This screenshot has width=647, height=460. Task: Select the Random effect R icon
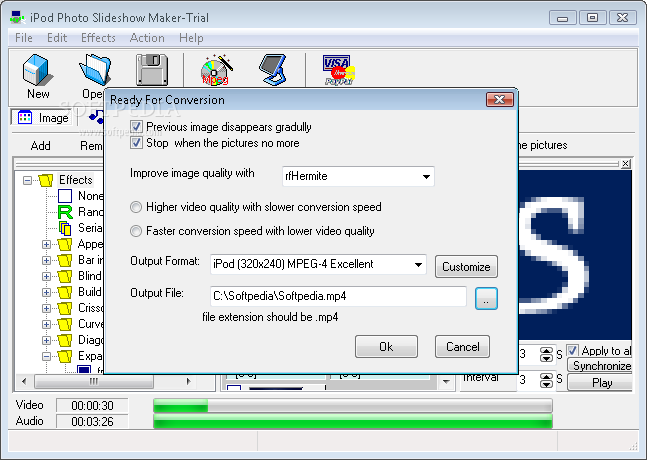pyautogui.click(x=65, y=212)
